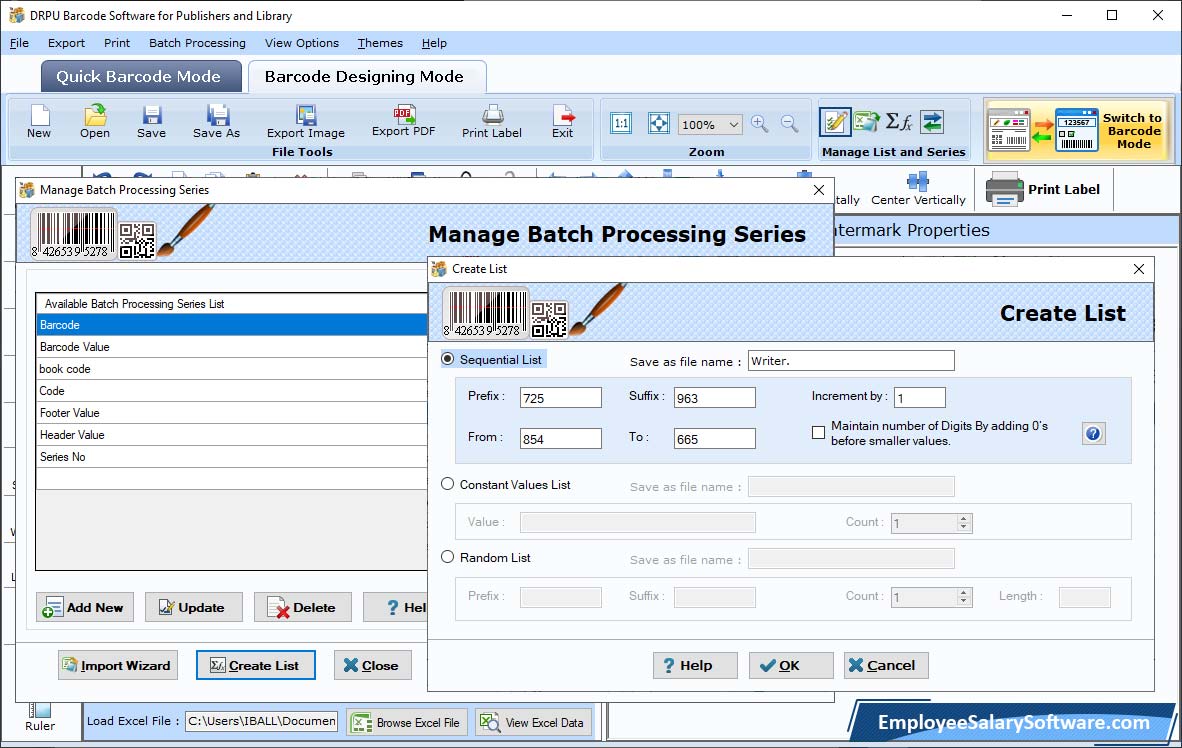Enable Maintain number of Digits checkbox
This screenshot has height=748, width=1182.
[x=818, y=432]
